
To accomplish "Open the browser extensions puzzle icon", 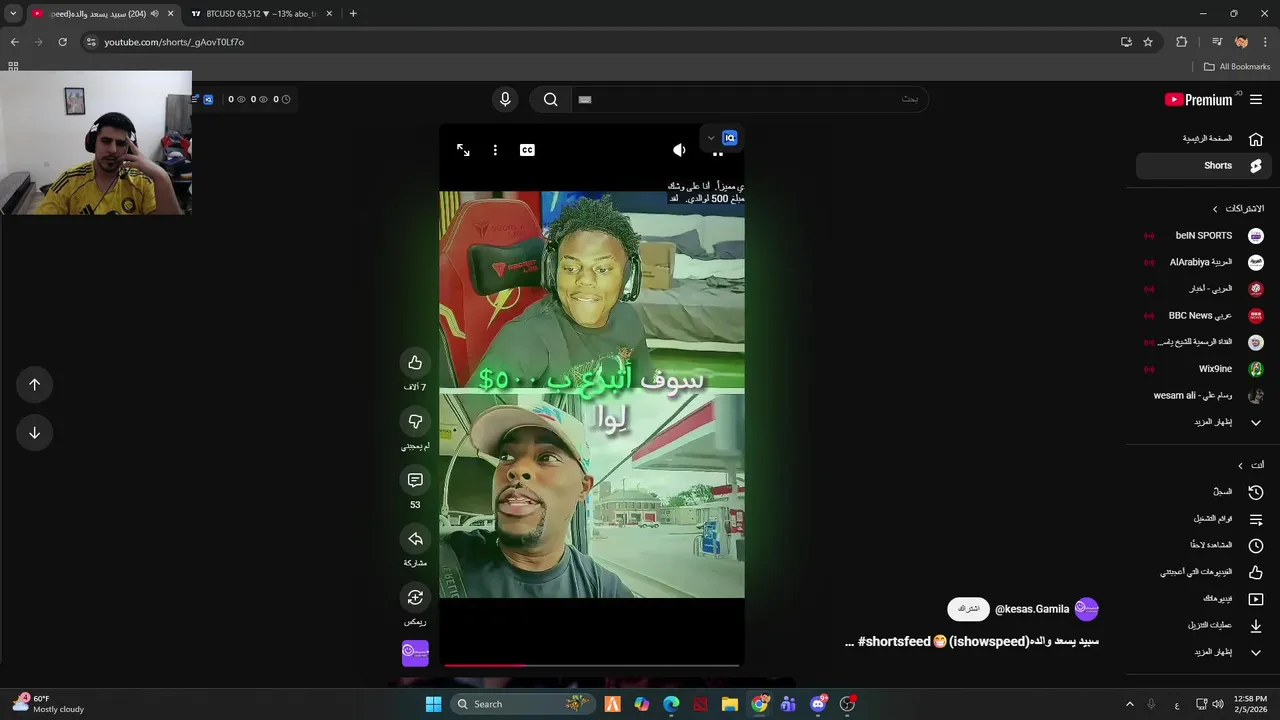I will [x=1182, y=42].
